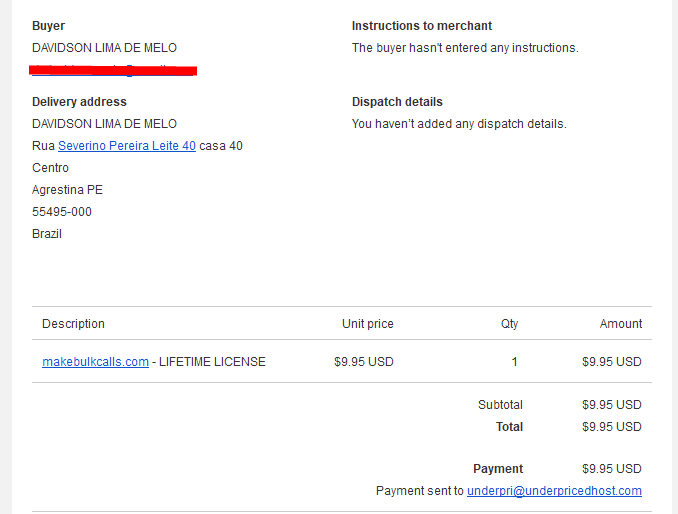Viewport: 678px width, 514px height.
Task: Click the Amount column header
Action: [620, 323]
